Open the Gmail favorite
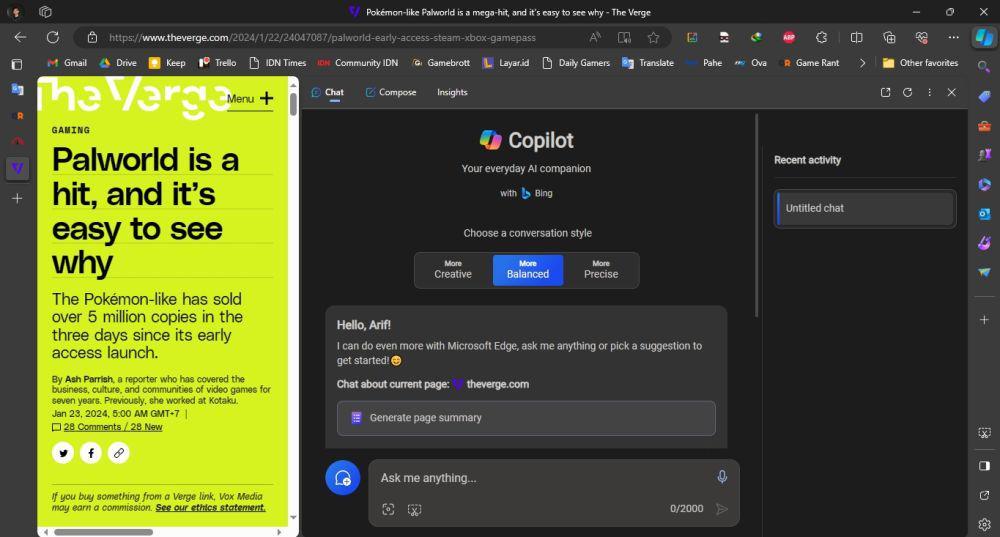The width and height of the screenshot is (1000, 537). 67,63
